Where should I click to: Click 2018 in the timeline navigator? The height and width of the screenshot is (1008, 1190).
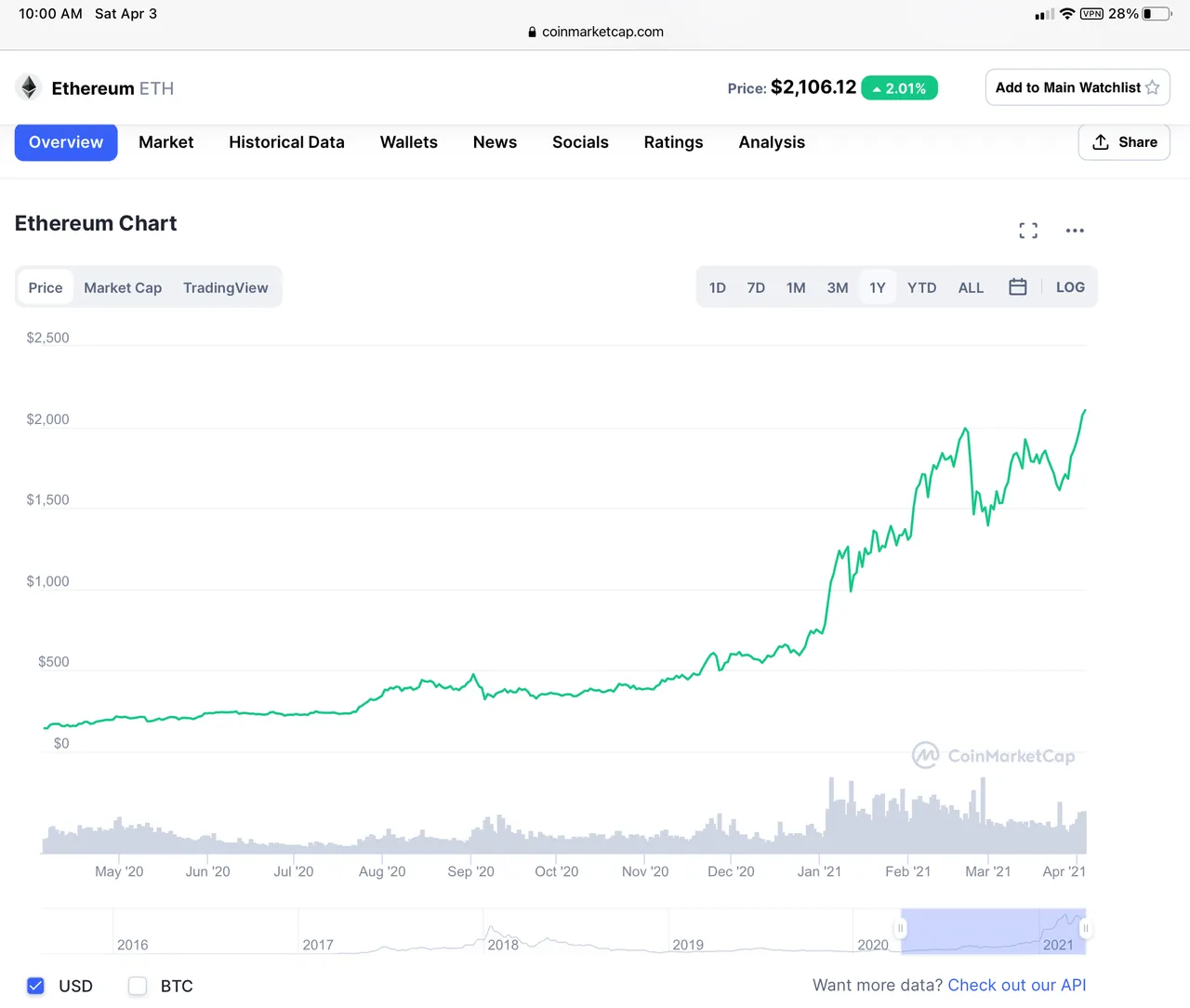click(x=503, y=945)
